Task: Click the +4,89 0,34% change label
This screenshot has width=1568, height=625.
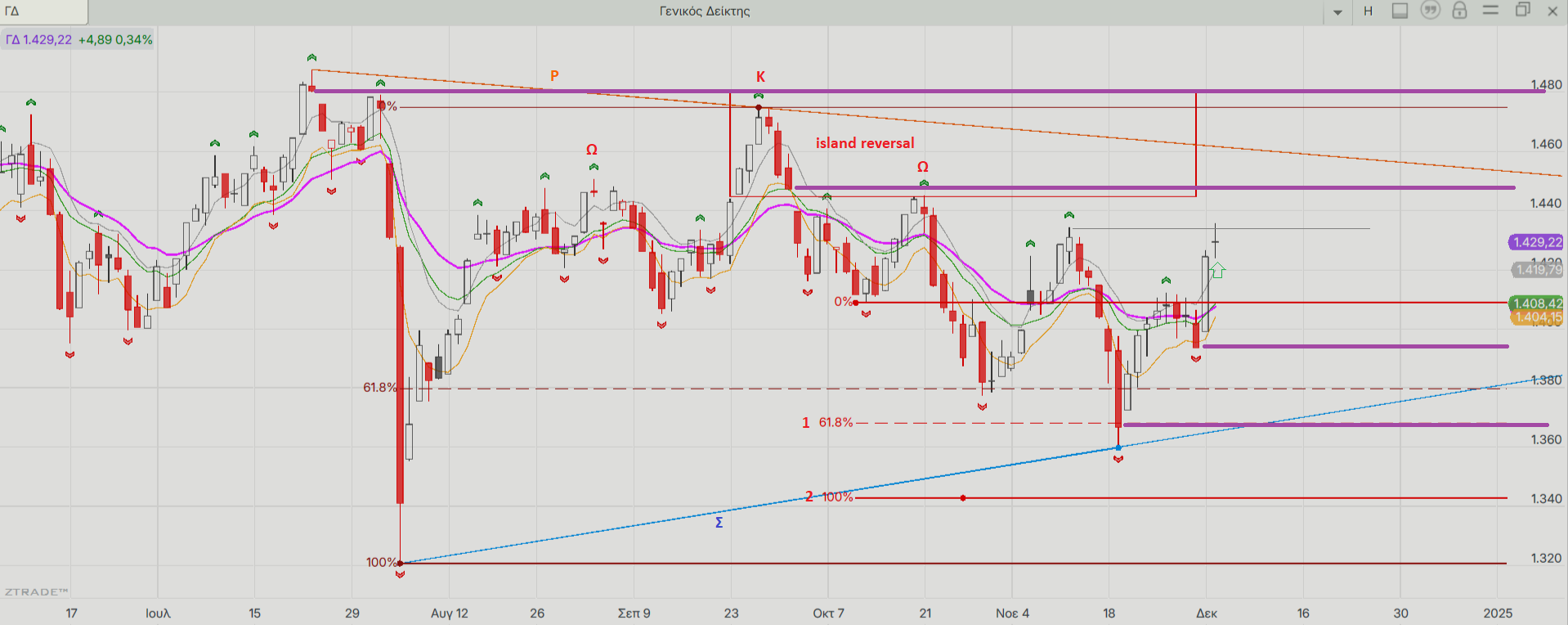Action: [x=115, y=39]
